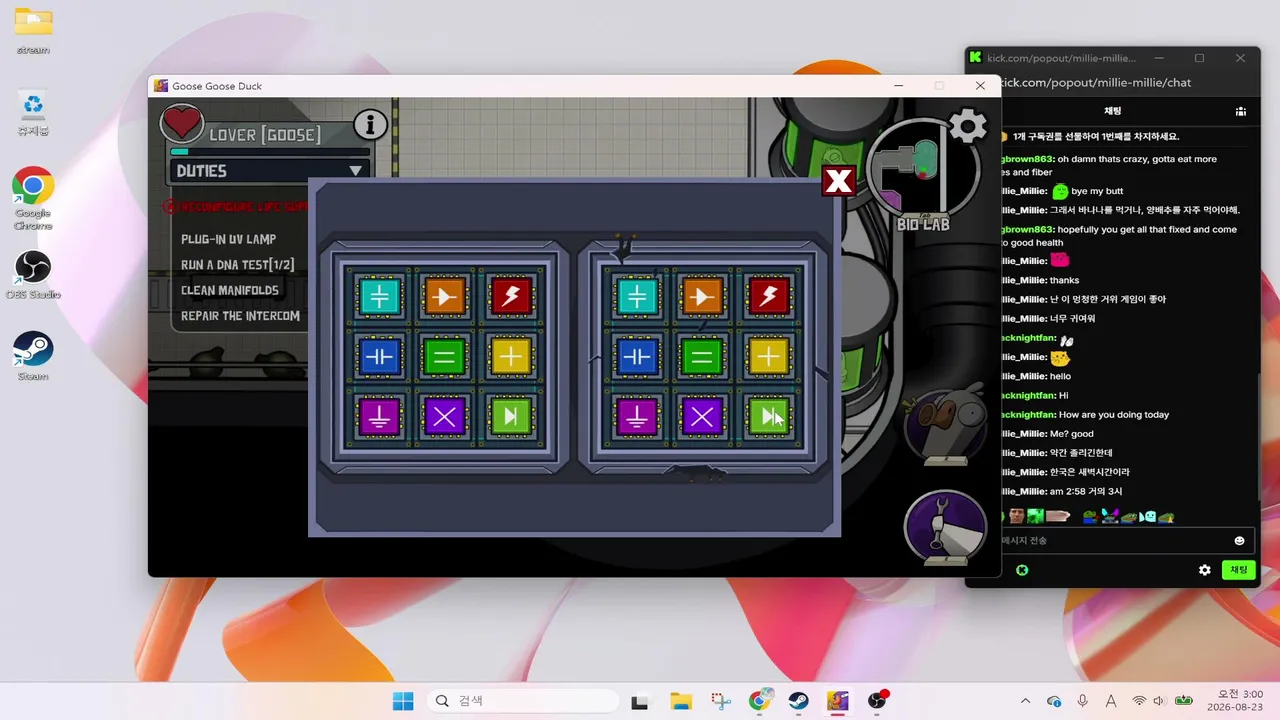Select the blue capacitor chip on right panel

(637, 356)
